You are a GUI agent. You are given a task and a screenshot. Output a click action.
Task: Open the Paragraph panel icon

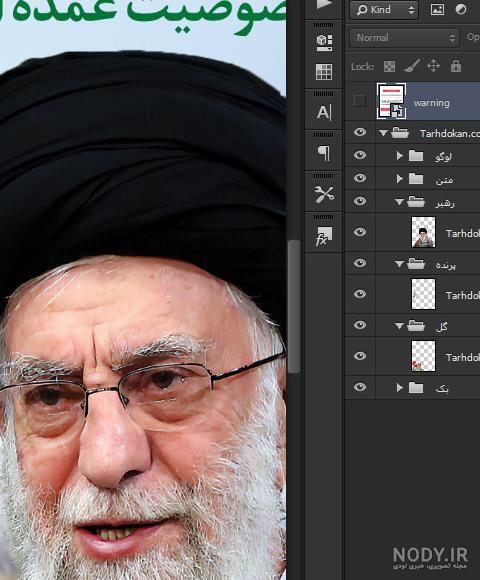[324, 153]
